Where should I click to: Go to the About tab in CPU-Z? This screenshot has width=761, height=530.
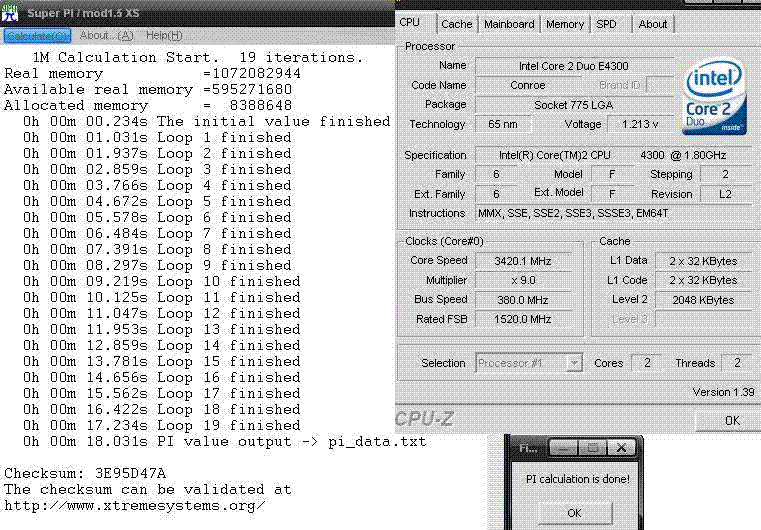point(652,24)
